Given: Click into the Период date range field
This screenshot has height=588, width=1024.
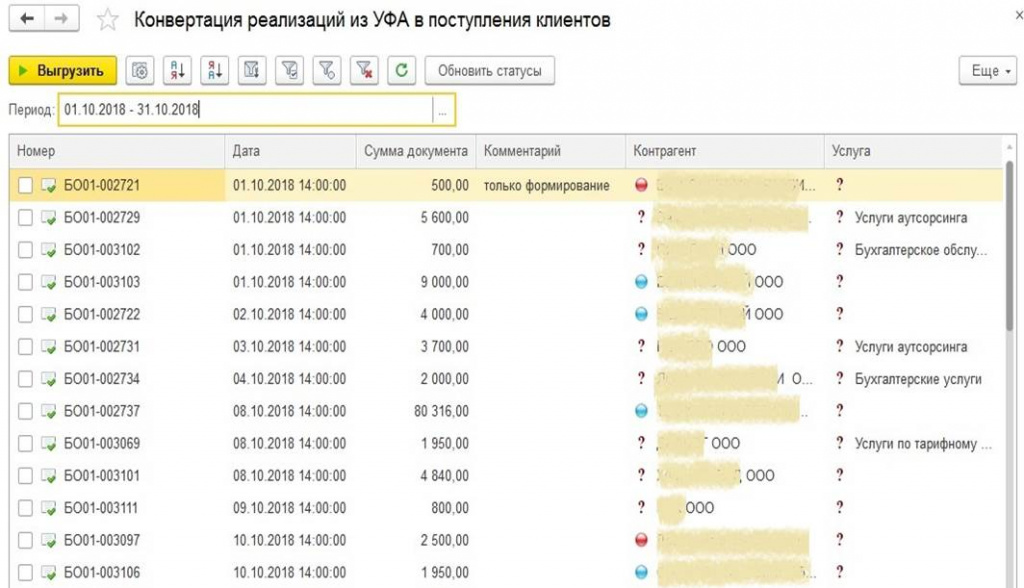Looking at the screenshot, I should click(245, 110).
